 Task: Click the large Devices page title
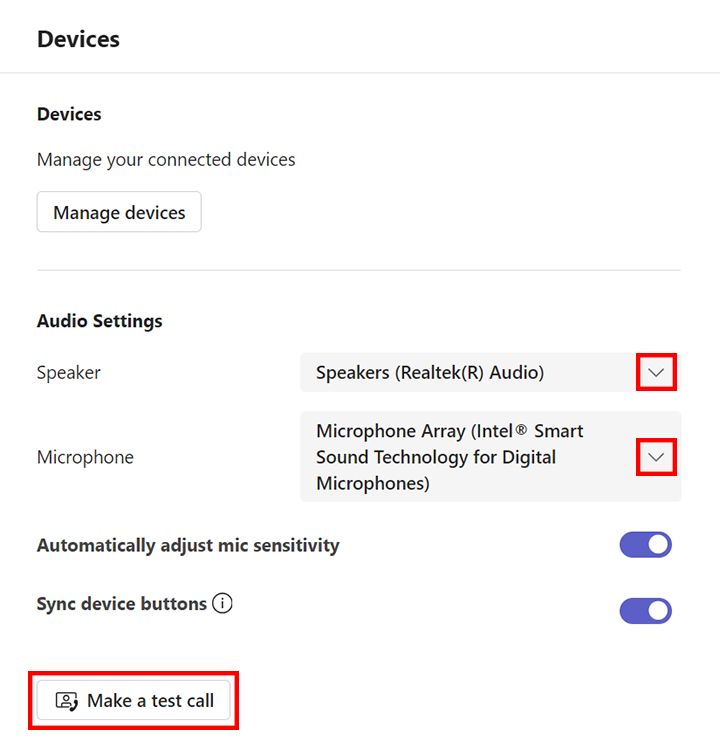coord(78,39)
